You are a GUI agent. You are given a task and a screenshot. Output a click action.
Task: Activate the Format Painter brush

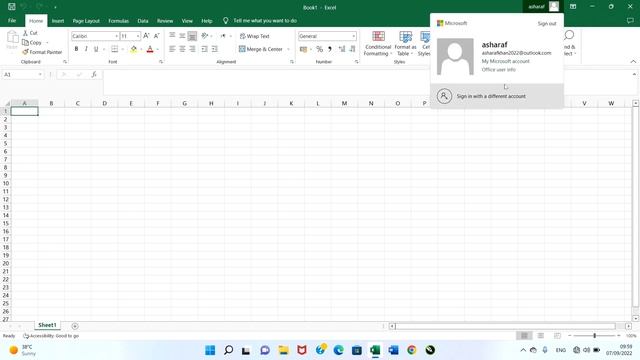(x=25, y=52)
